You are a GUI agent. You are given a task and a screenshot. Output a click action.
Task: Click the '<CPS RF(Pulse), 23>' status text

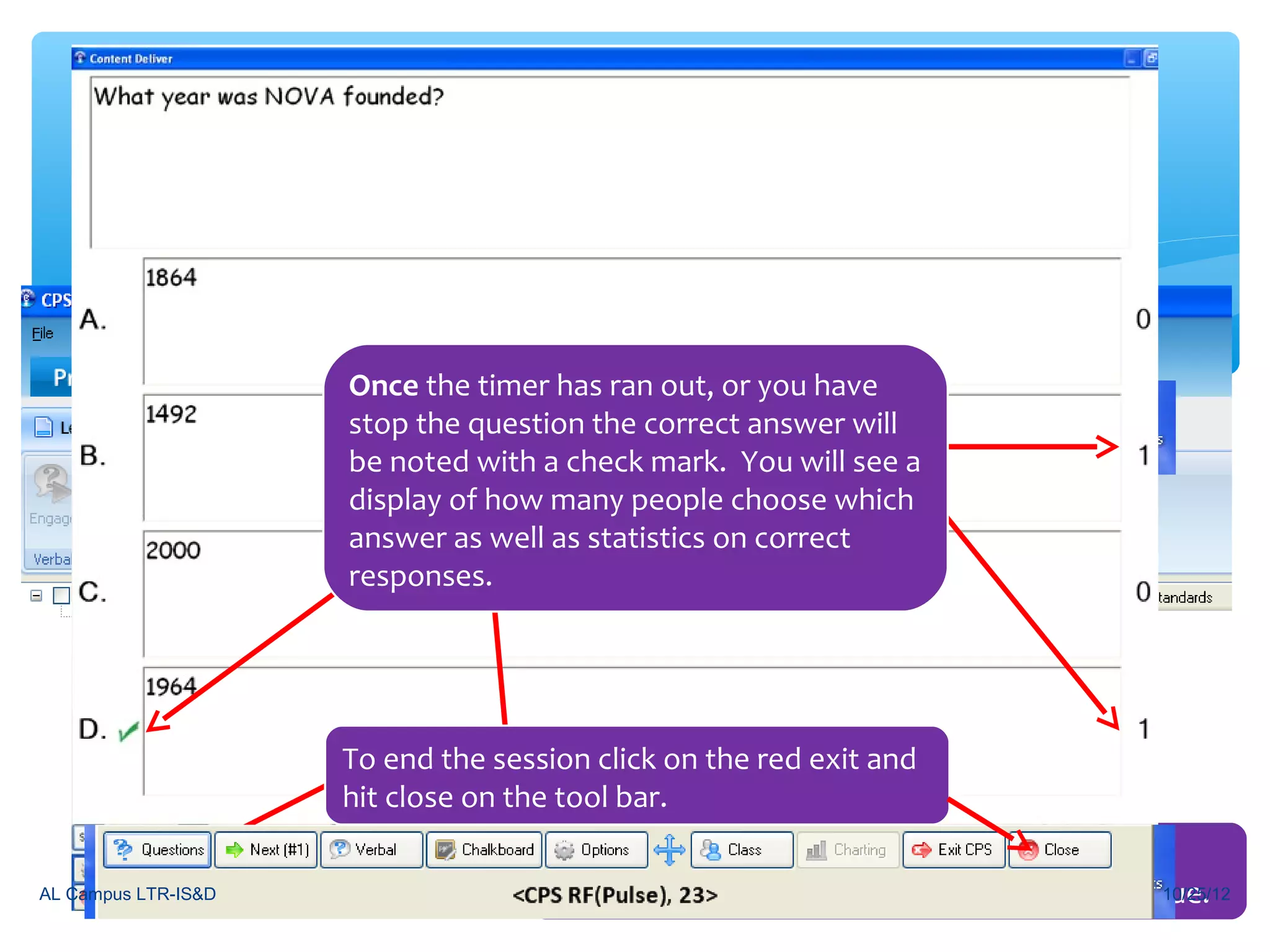(x=615, y=895)
